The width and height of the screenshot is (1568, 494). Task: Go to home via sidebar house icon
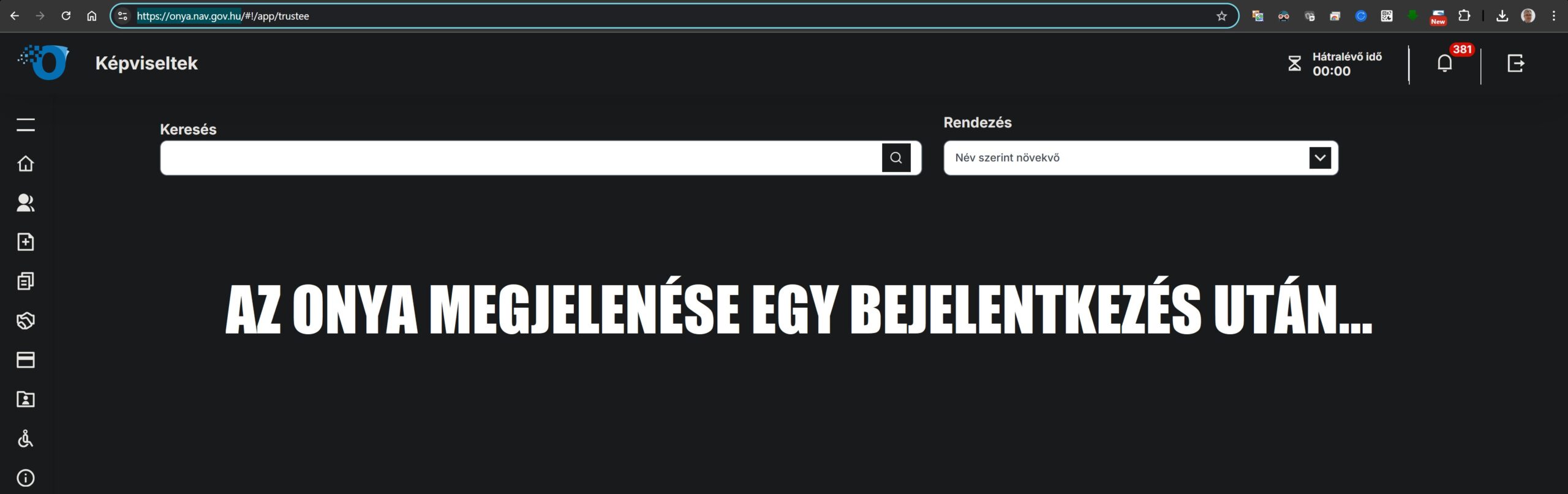coord(25,164)
